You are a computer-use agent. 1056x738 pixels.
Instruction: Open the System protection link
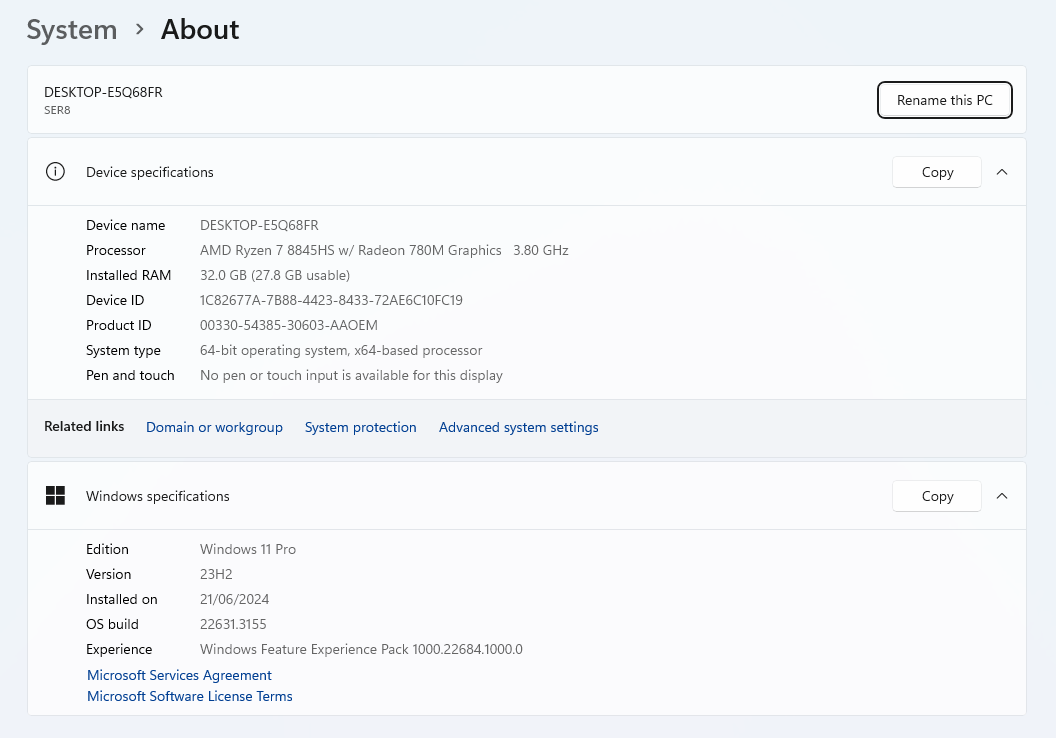click(x=360, y=427)
